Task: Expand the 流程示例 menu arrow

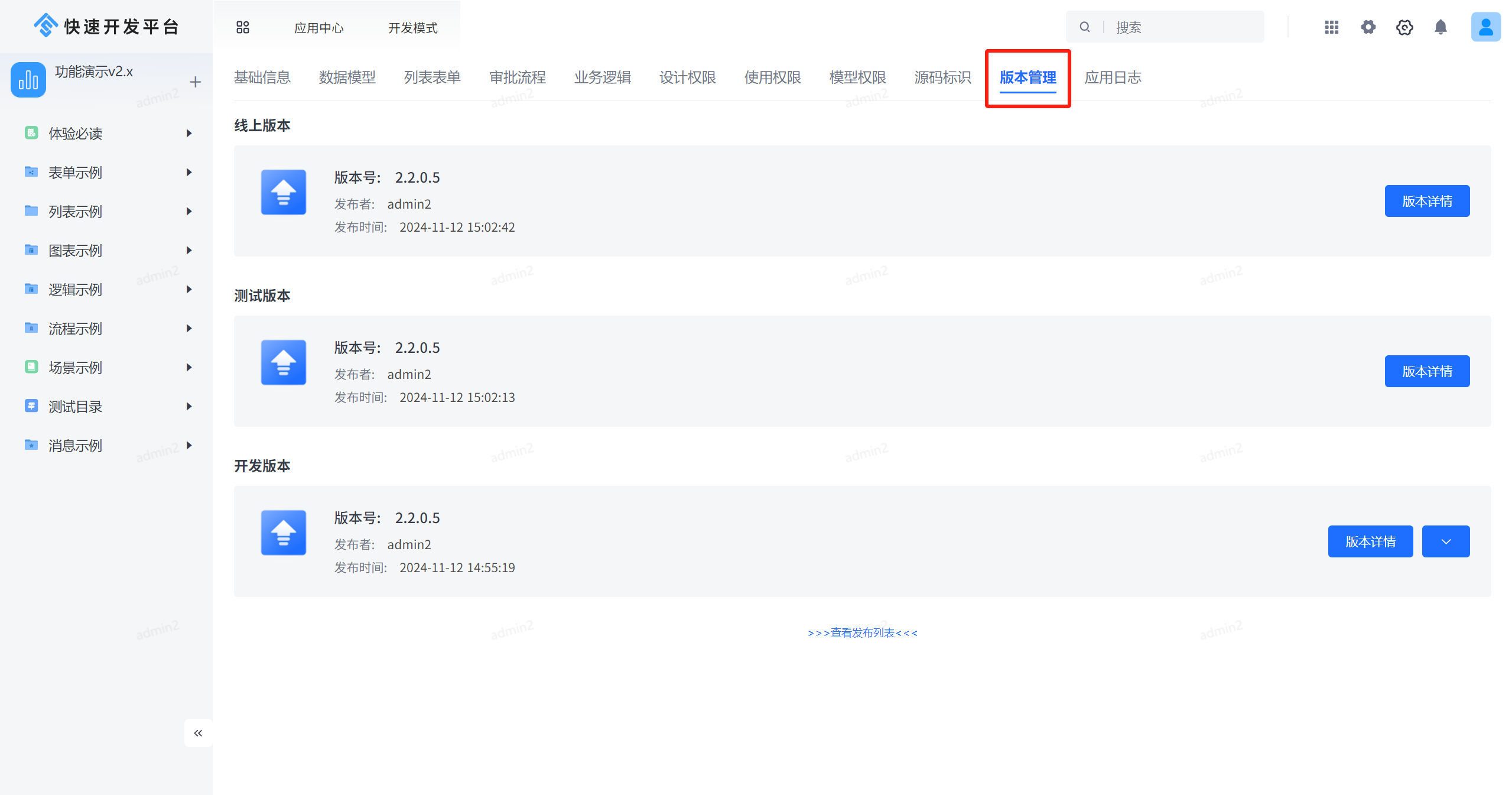Action: [189, 329]
